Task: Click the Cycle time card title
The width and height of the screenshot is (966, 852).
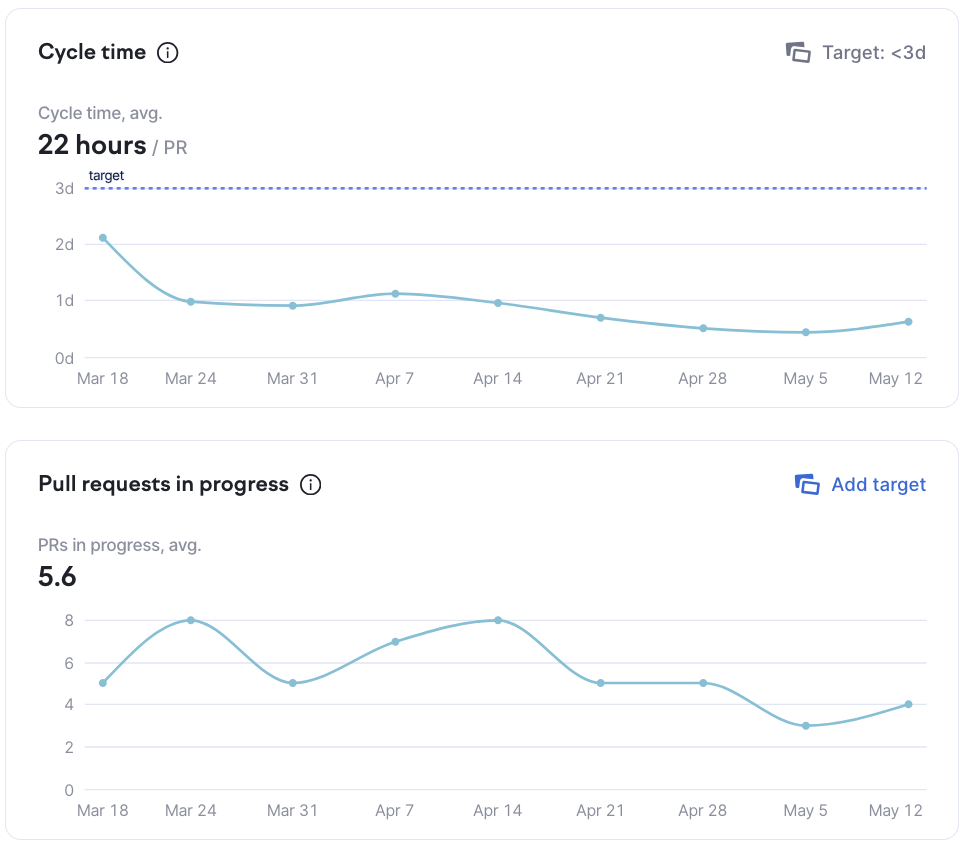Action: pos(92,53)
